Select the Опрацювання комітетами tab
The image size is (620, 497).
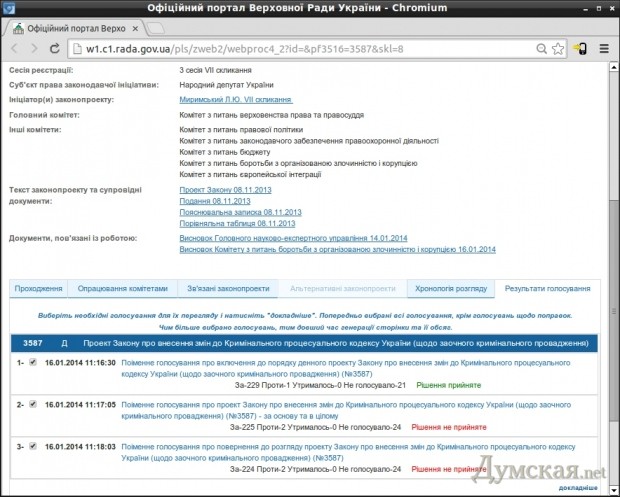123,289
